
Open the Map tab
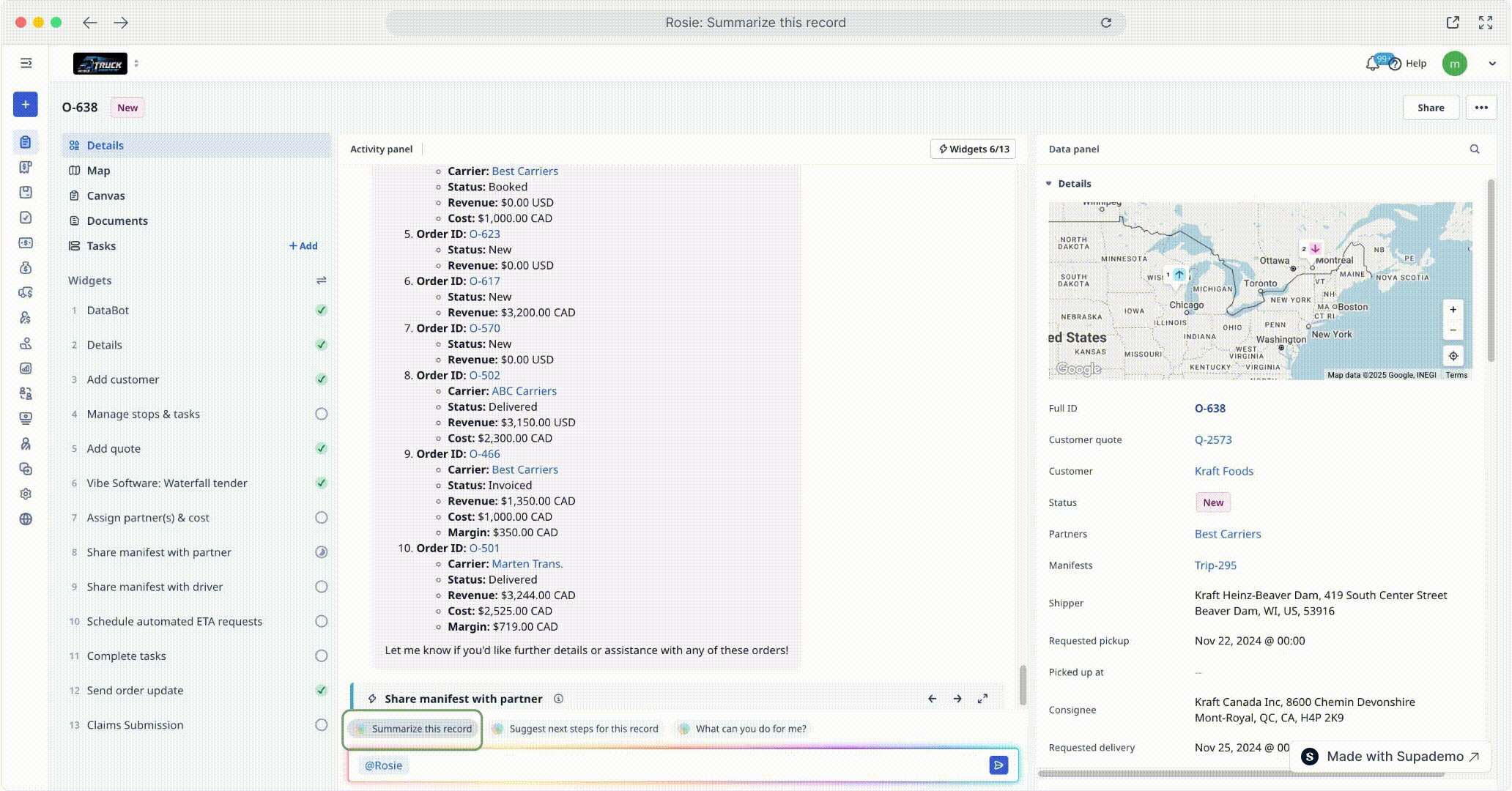tap(98, 171)
